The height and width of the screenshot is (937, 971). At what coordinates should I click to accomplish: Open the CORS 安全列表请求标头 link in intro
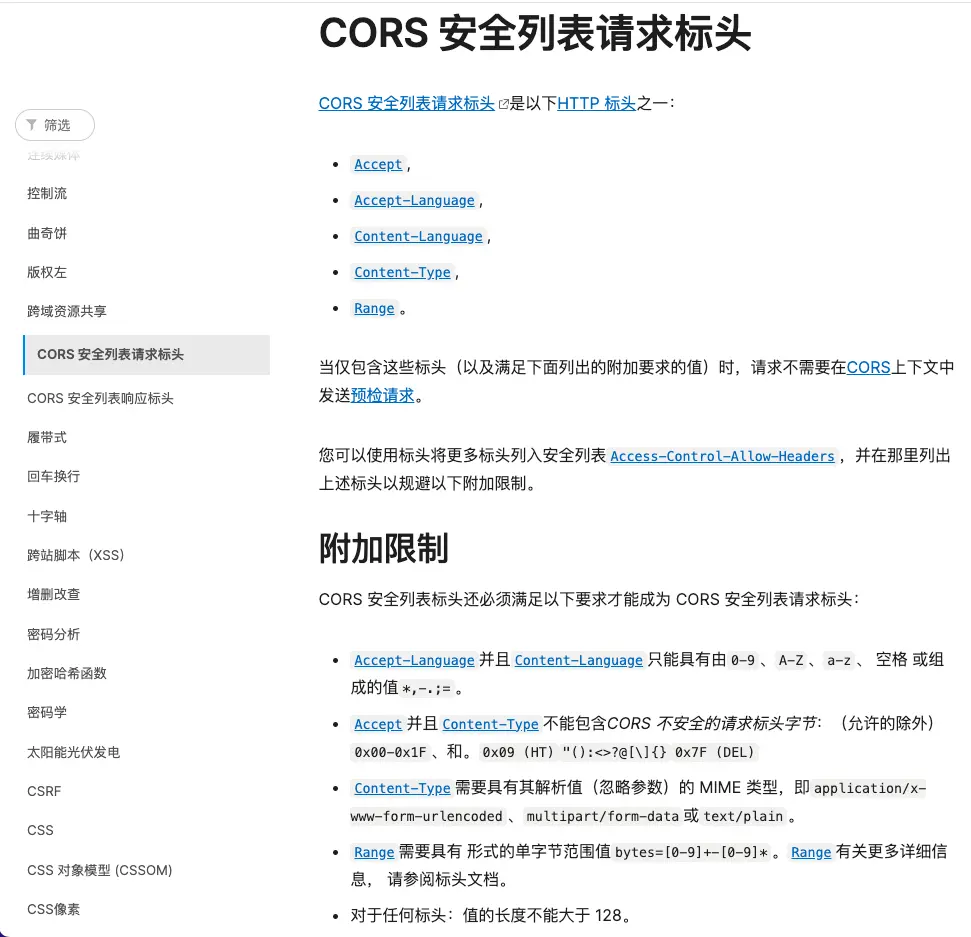point(406,103)
